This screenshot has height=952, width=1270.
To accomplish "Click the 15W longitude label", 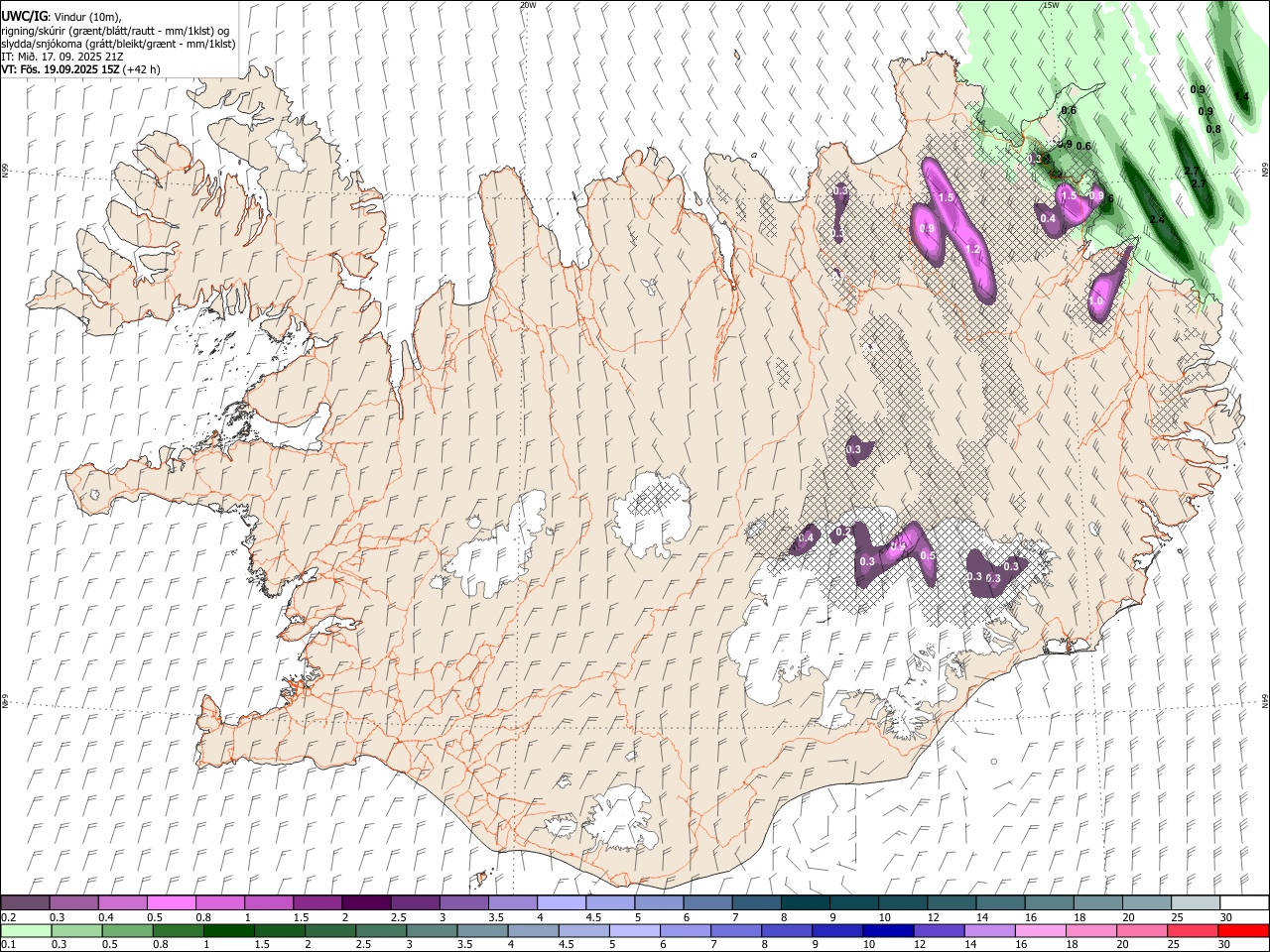I will [1051, 5].
